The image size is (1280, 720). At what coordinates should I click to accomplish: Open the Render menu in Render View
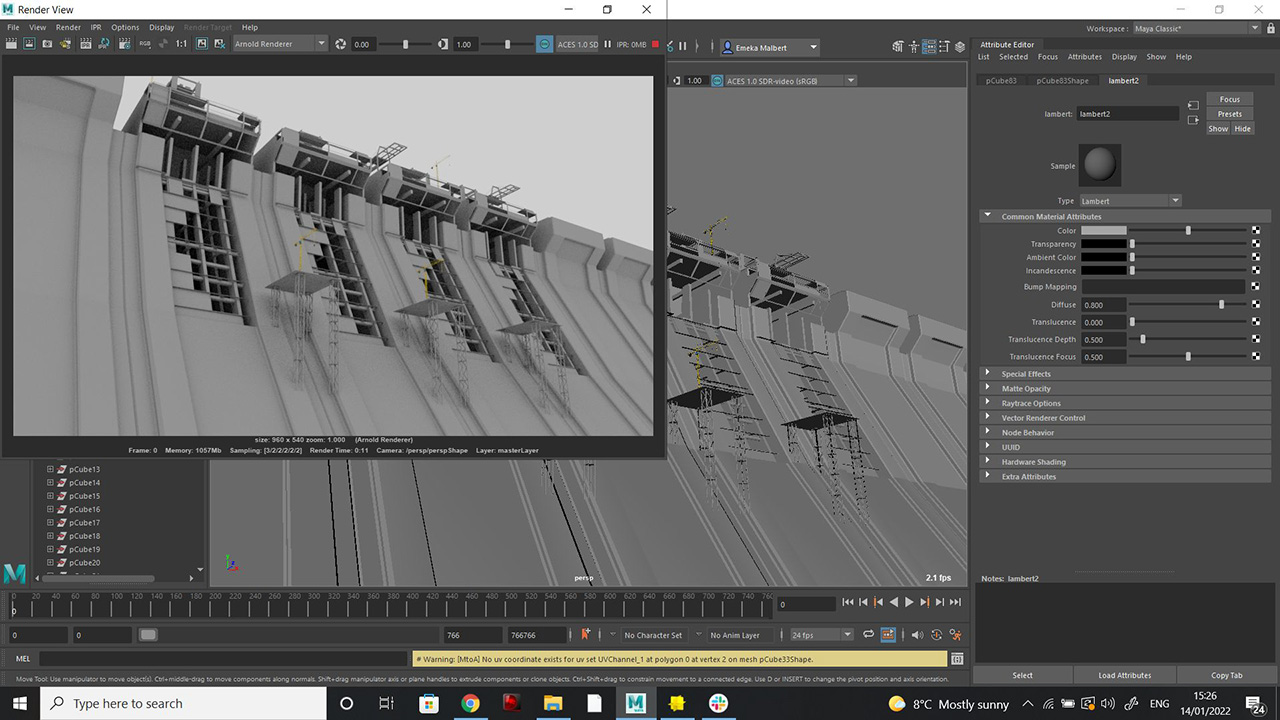(68, 27)
